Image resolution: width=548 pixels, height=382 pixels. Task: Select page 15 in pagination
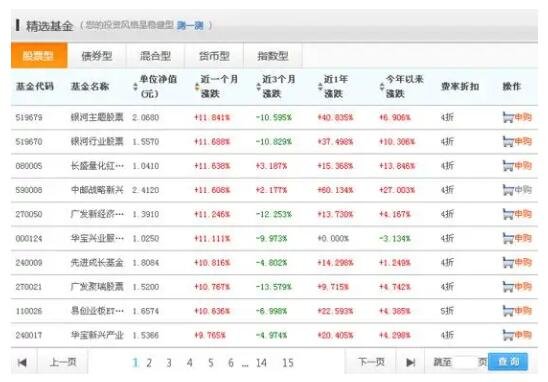pyautogui.click(x=288, y=363)
